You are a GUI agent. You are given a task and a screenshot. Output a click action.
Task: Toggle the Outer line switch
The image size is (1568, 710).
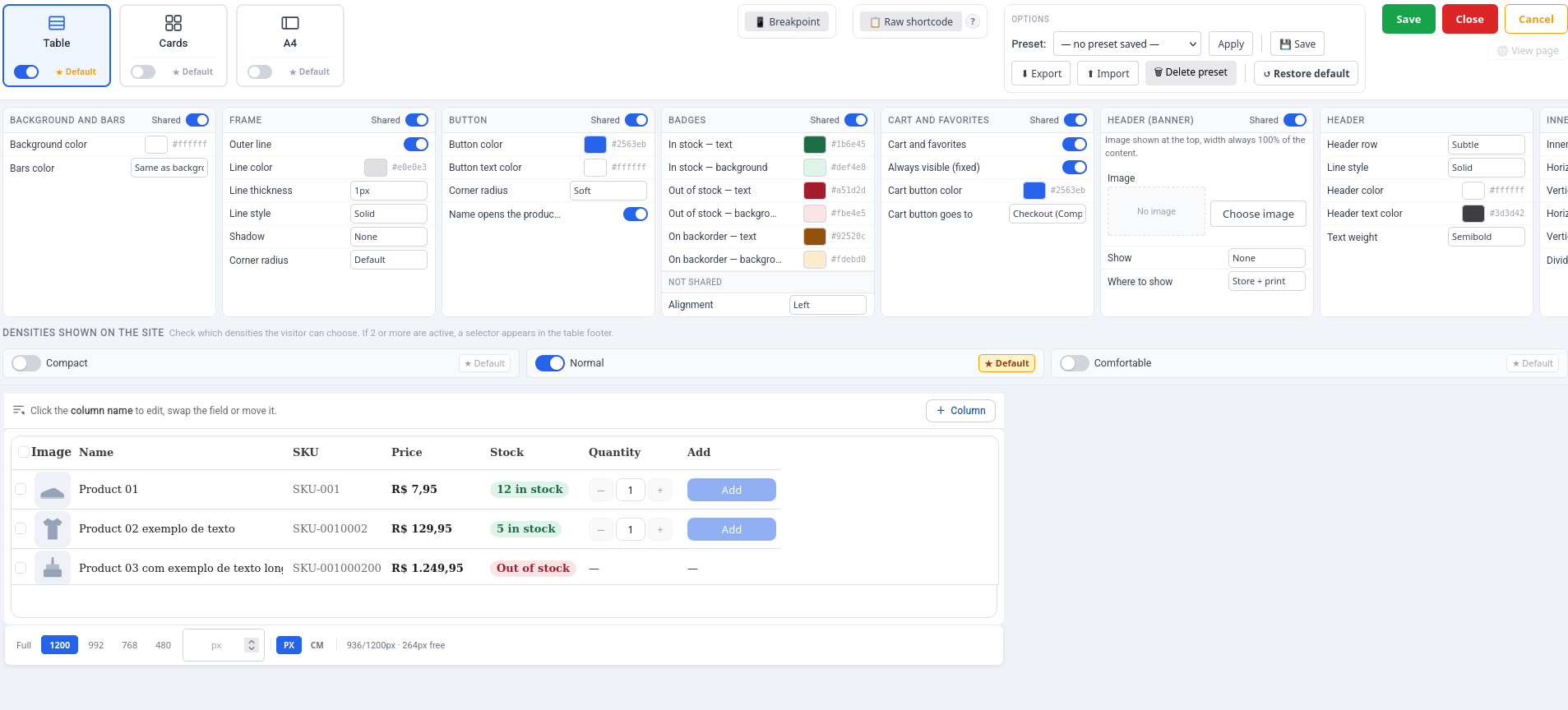point(416,144)
